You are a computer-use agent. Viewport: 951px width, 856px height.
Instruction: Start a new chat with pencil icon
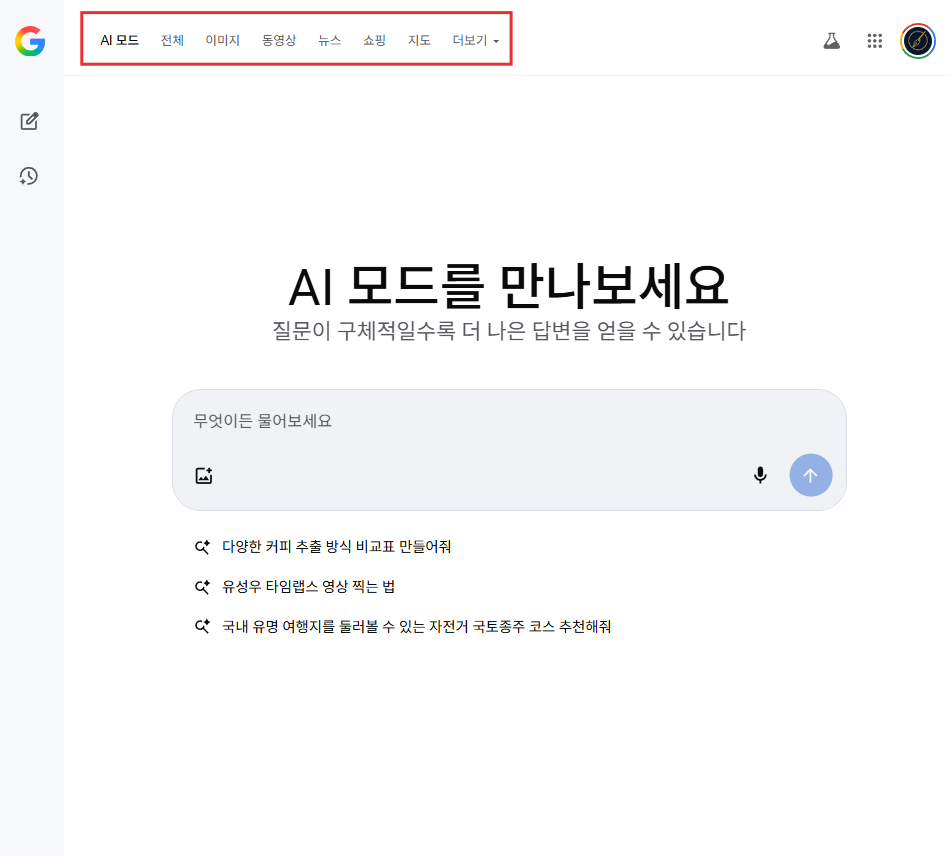30,122
